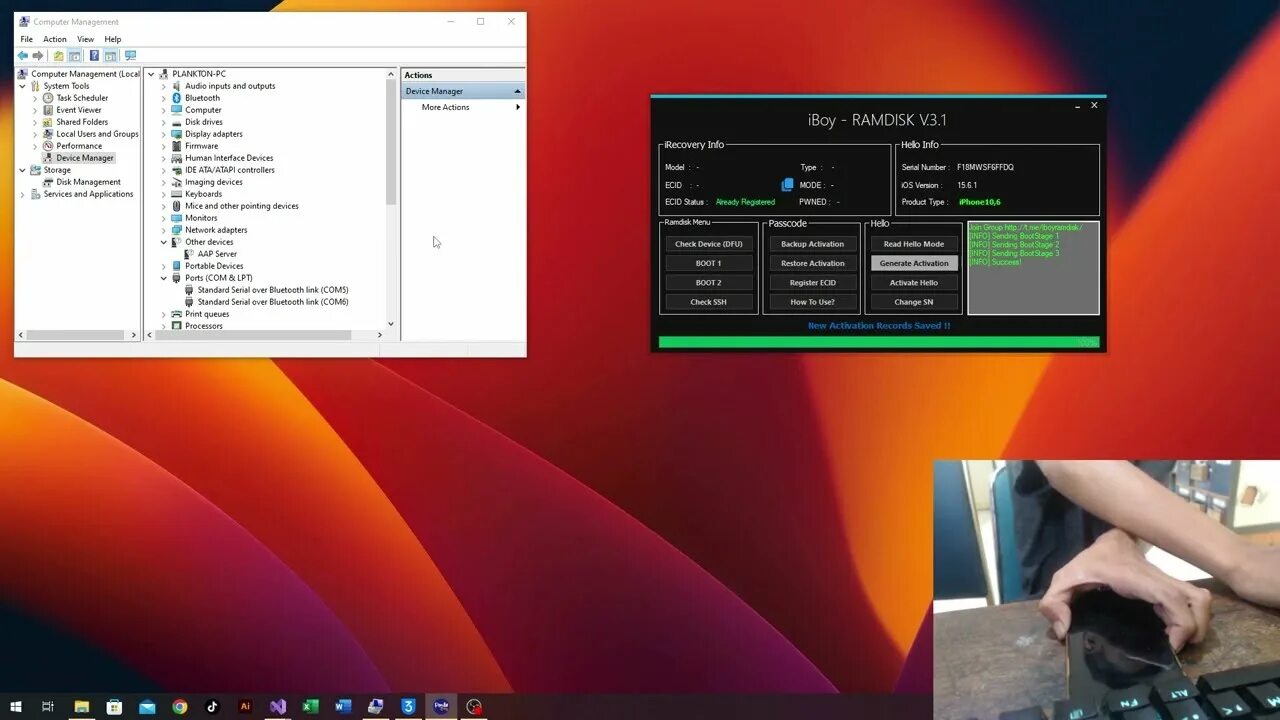Click the Task Scheduler clock icon
The image size is (1280, 720).
[x=48, y=98]
